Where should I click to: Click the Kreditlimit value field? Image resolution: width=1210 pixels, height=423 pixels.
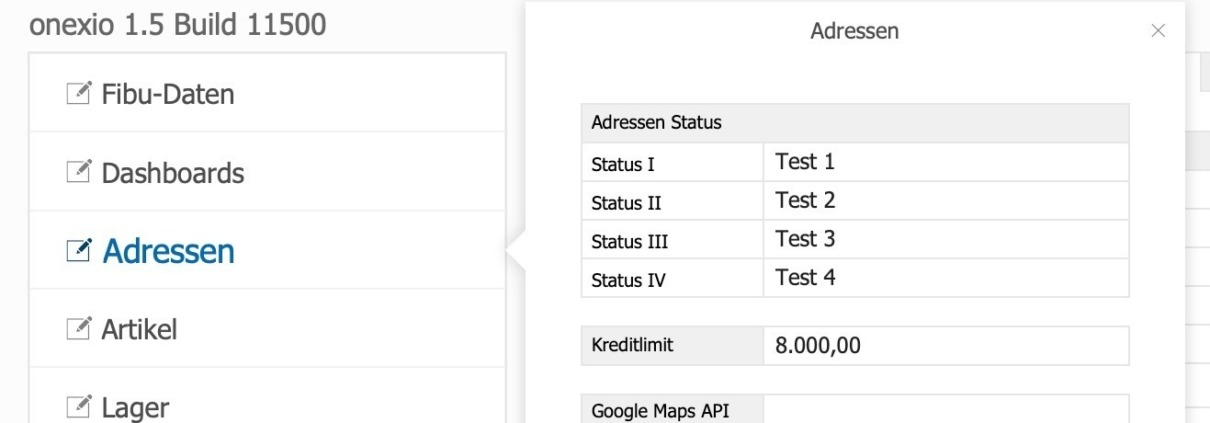pos(945,346)
